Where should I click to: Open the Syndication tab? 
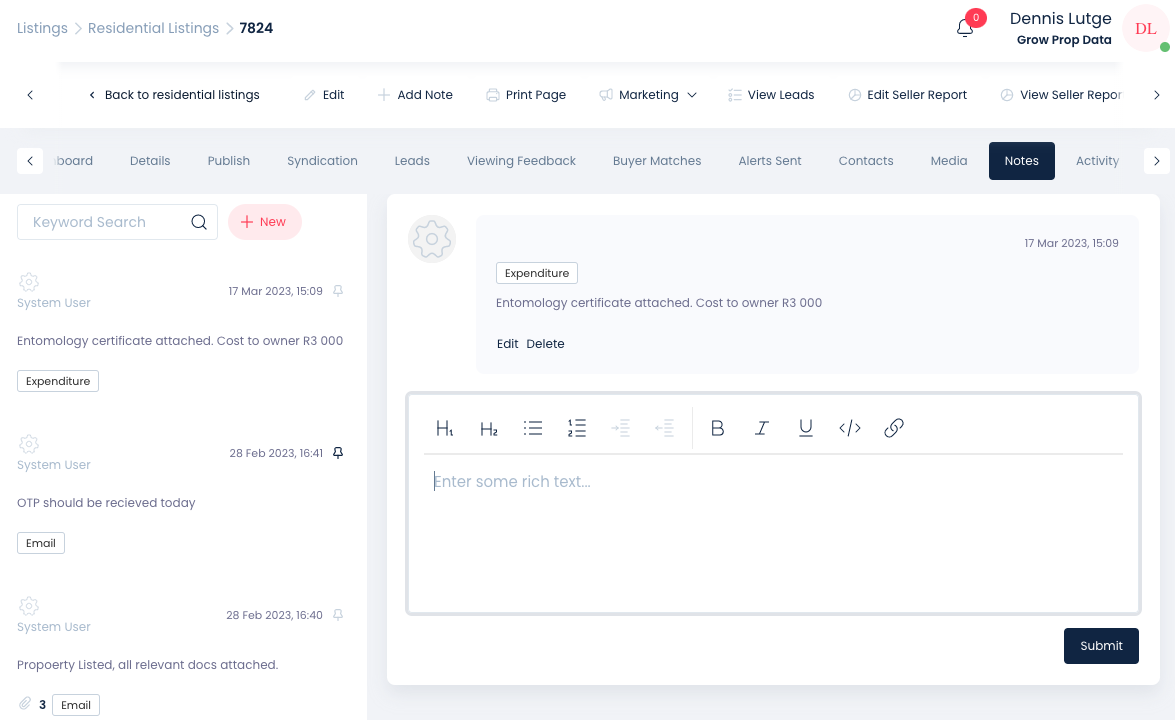coord(322,160)
